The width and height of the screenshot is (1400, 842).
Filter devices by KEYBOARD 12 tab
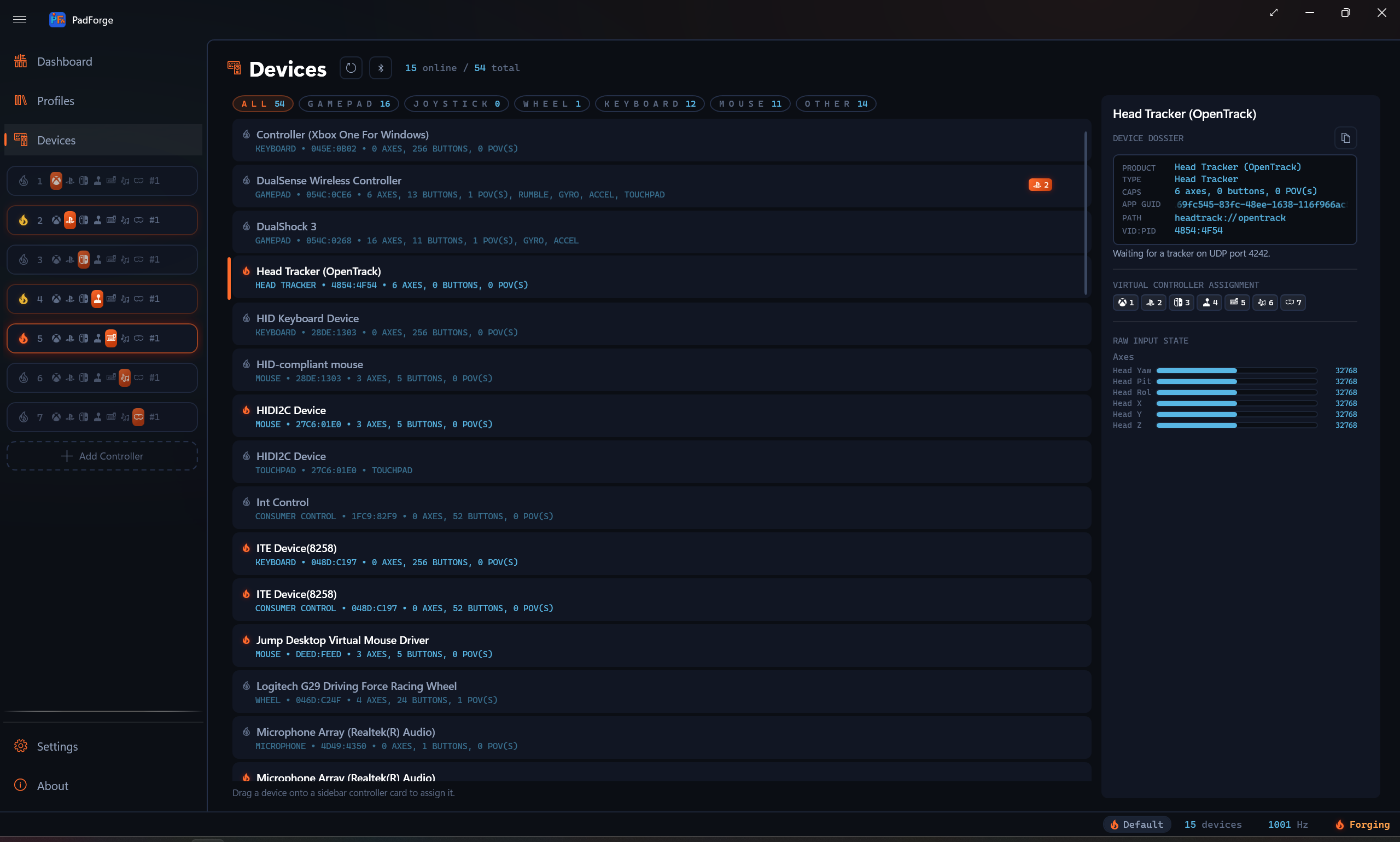[650, 104]
